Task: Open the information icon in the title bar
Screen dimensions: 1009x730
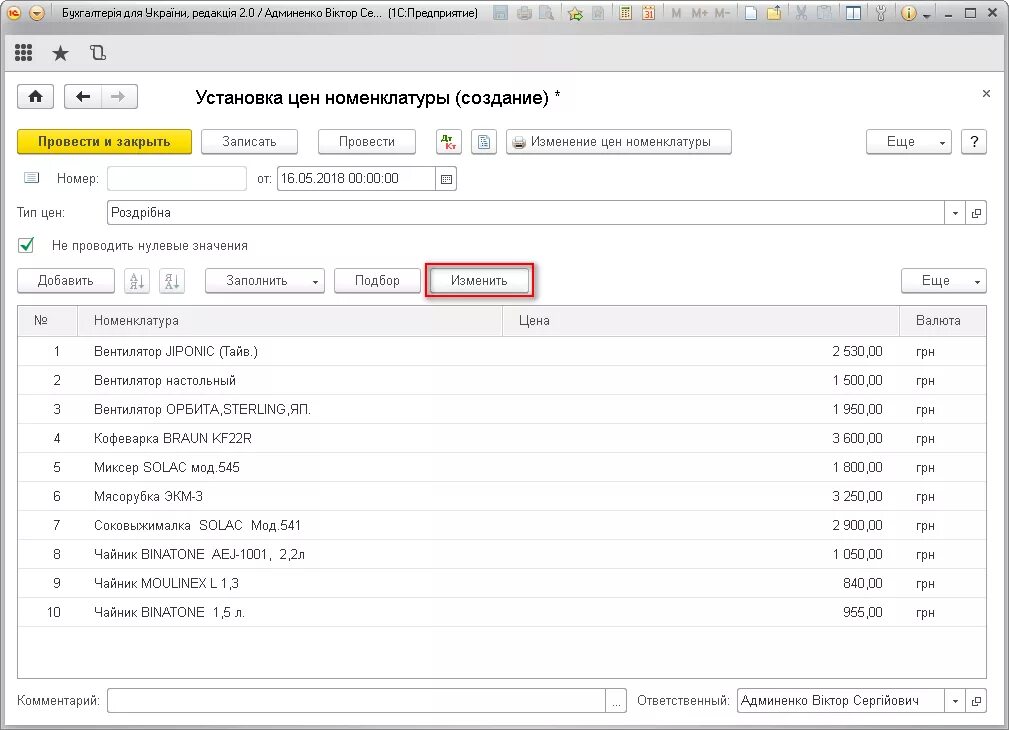Action: pos(909,13)
